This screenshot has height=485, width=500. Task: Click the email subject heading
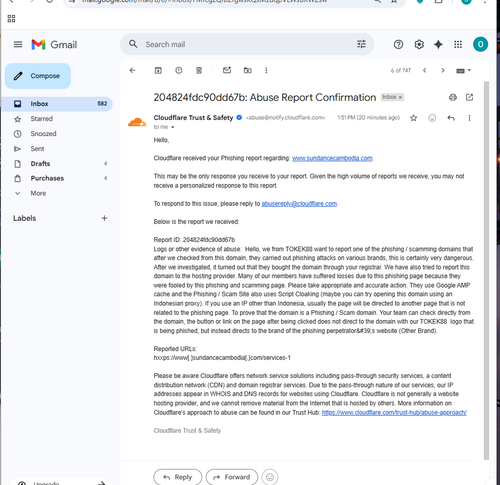265,97
